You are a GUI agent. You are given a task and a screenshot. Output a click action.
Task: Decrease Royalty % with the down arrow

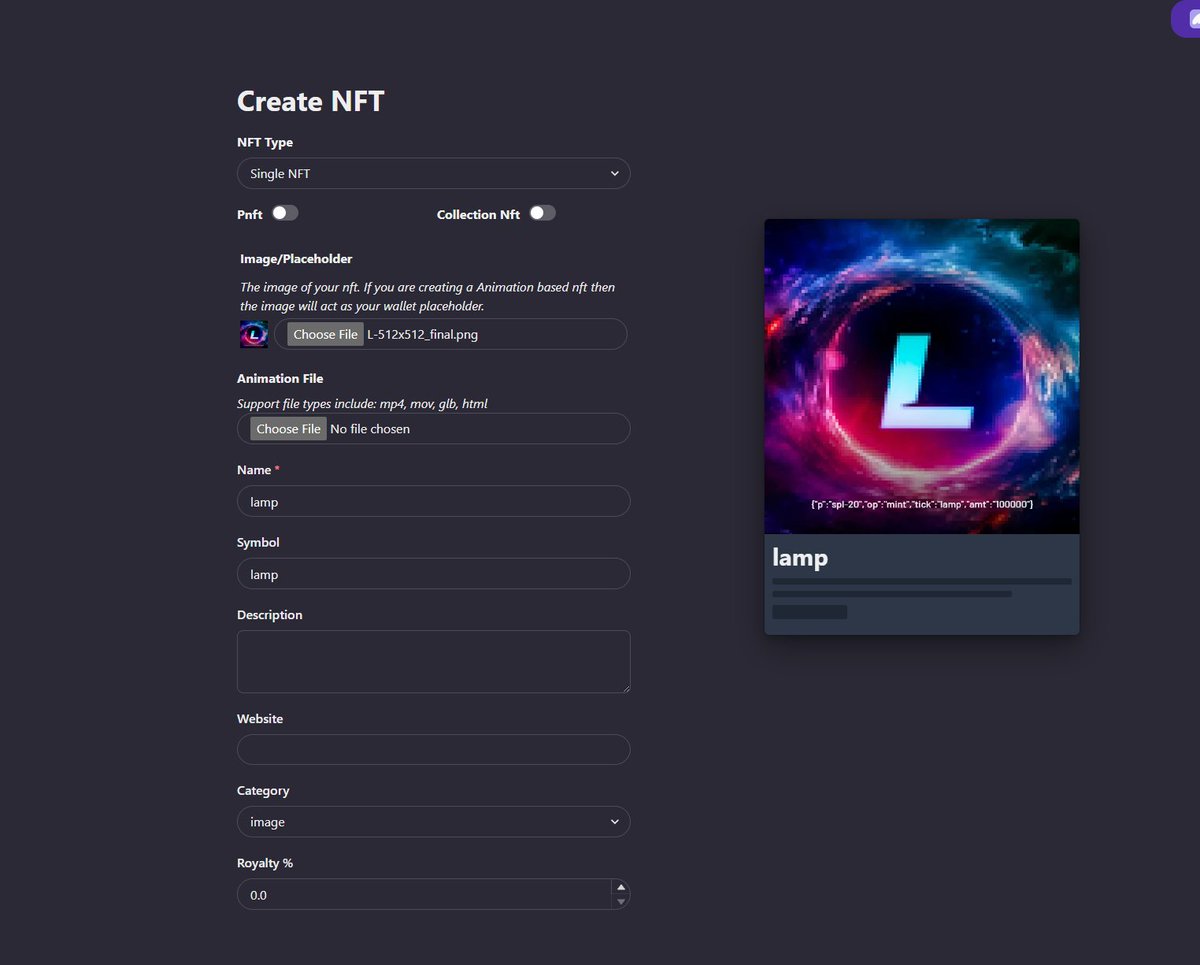coord(620,902)
